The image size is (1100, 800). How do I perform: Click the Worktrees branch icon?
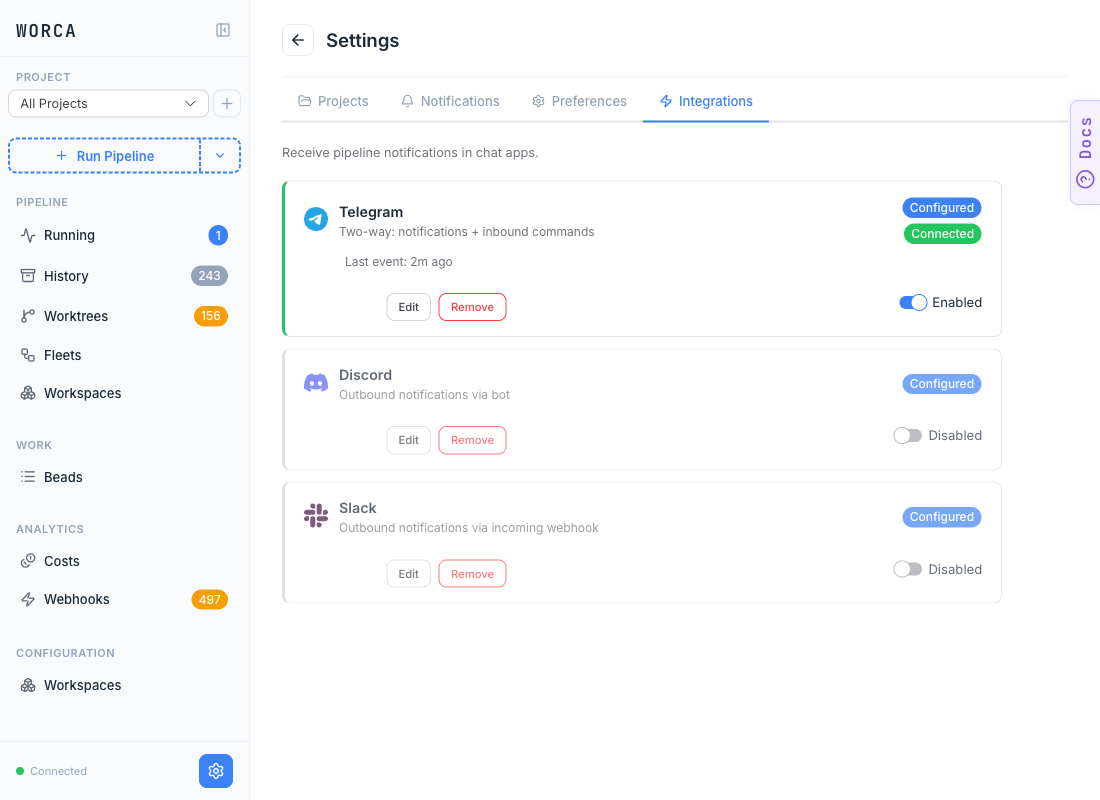pyautogui.click(x=28, y=316)
